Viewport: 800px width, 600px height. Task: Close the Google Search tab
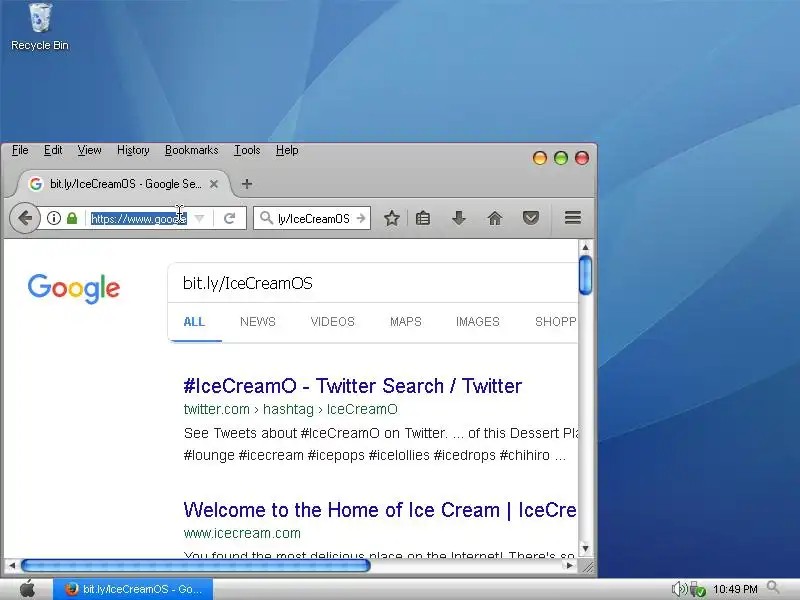point(214,184)
